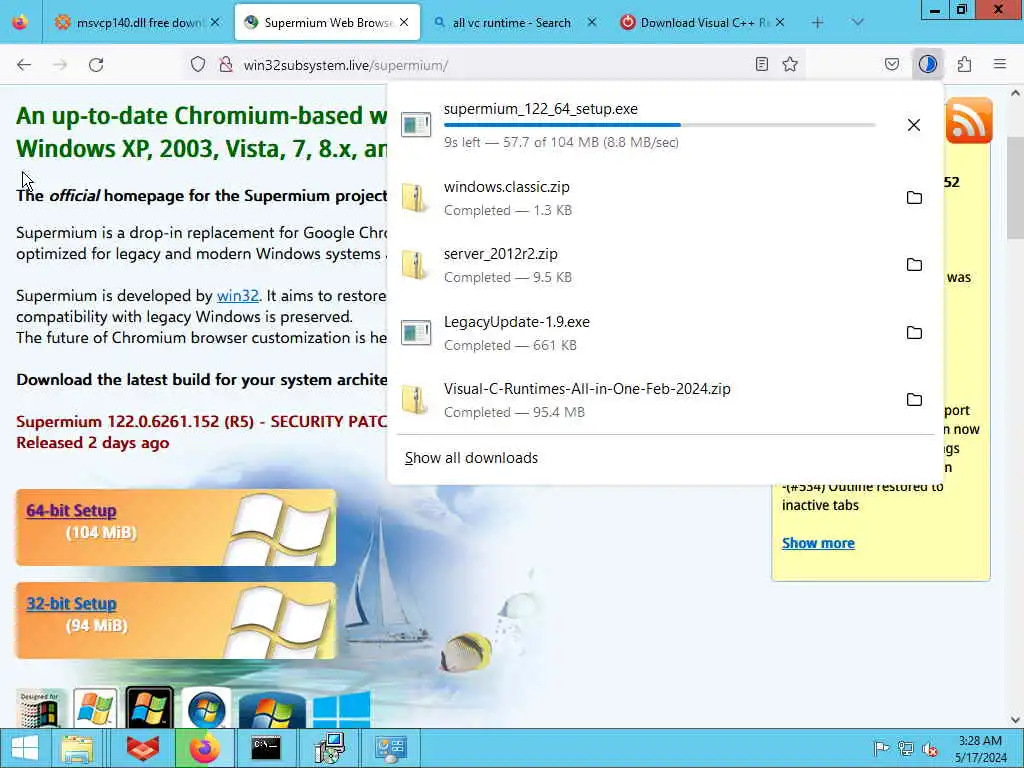This screenshot has width=1024, height=768.
Task: Click the page vertical scrollbar thumb
Action: (1015, 188)
